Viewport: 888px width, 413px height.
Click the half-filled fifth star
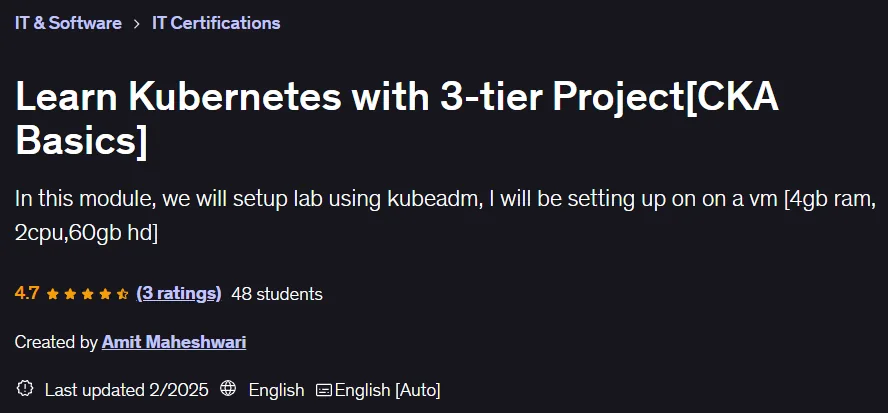(x=122, y=294)
